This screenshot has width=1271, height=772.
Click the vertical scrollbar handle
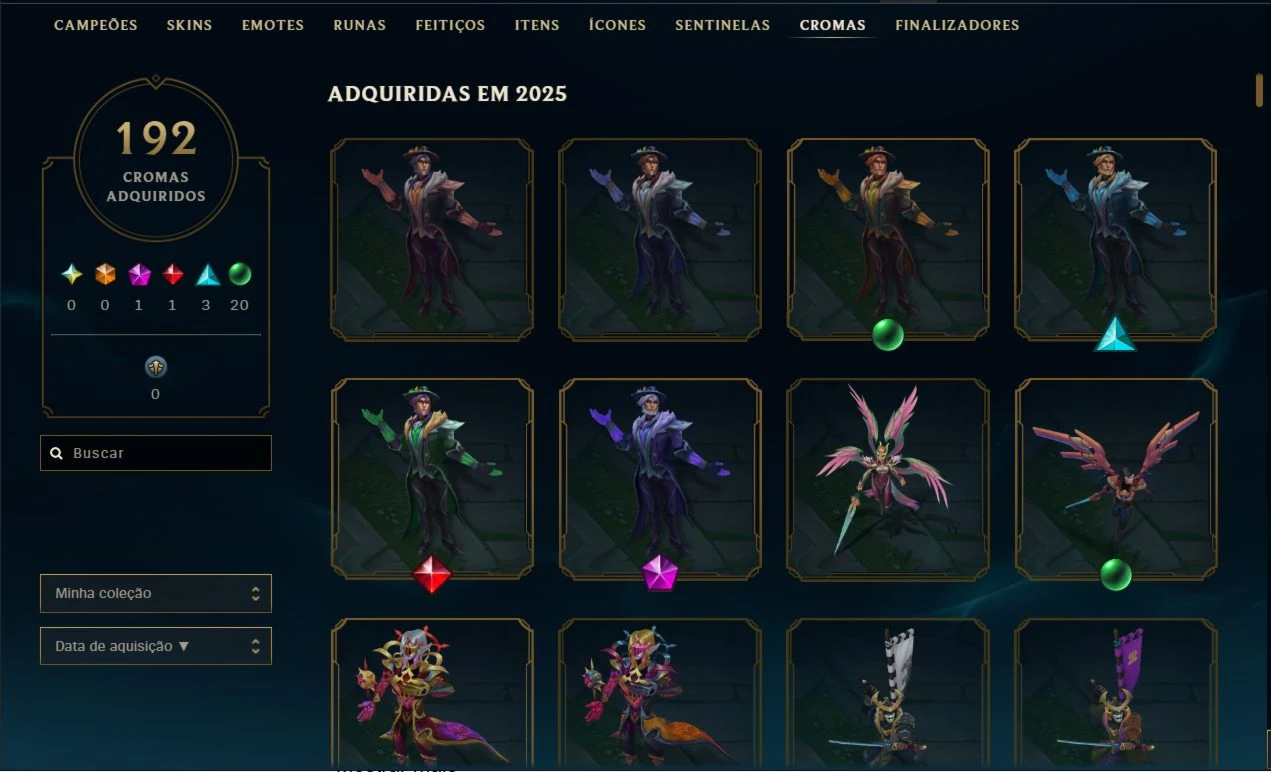1260,90
